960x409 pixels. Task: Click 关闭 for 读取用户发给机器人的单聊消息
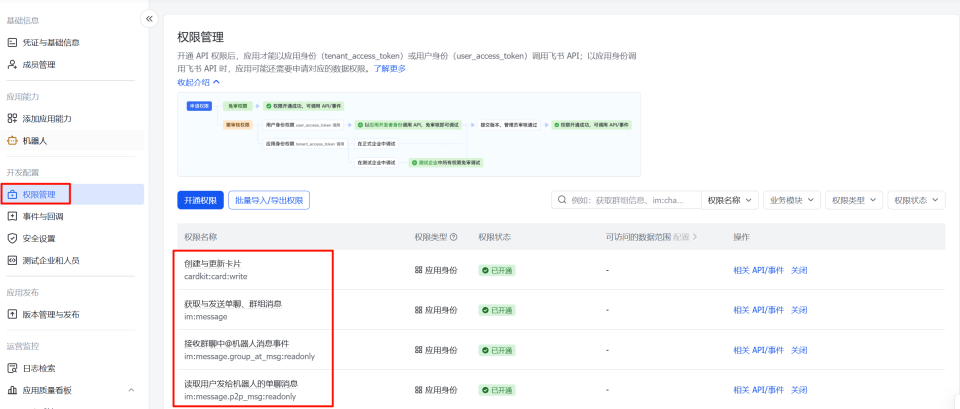click(x=799, y=390)
